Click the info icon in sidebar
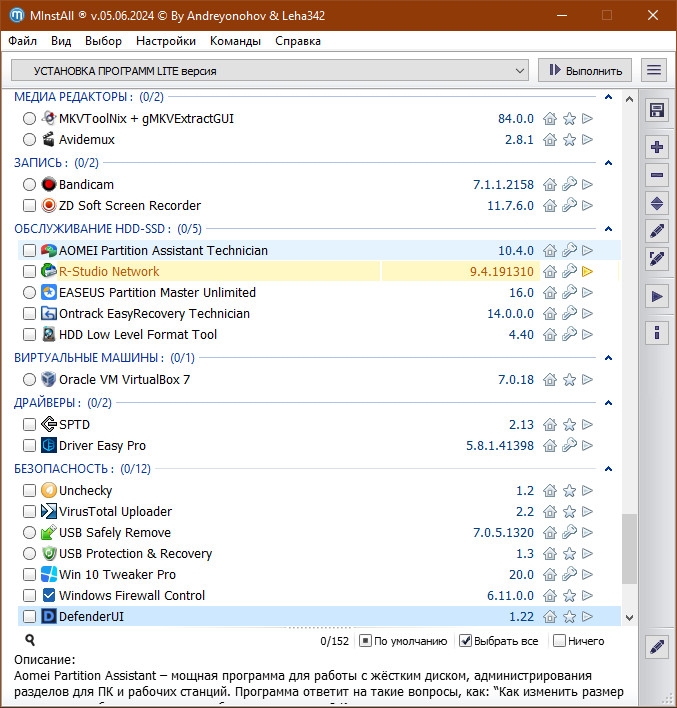Viewport: 677px width, 708px height. 657,333
